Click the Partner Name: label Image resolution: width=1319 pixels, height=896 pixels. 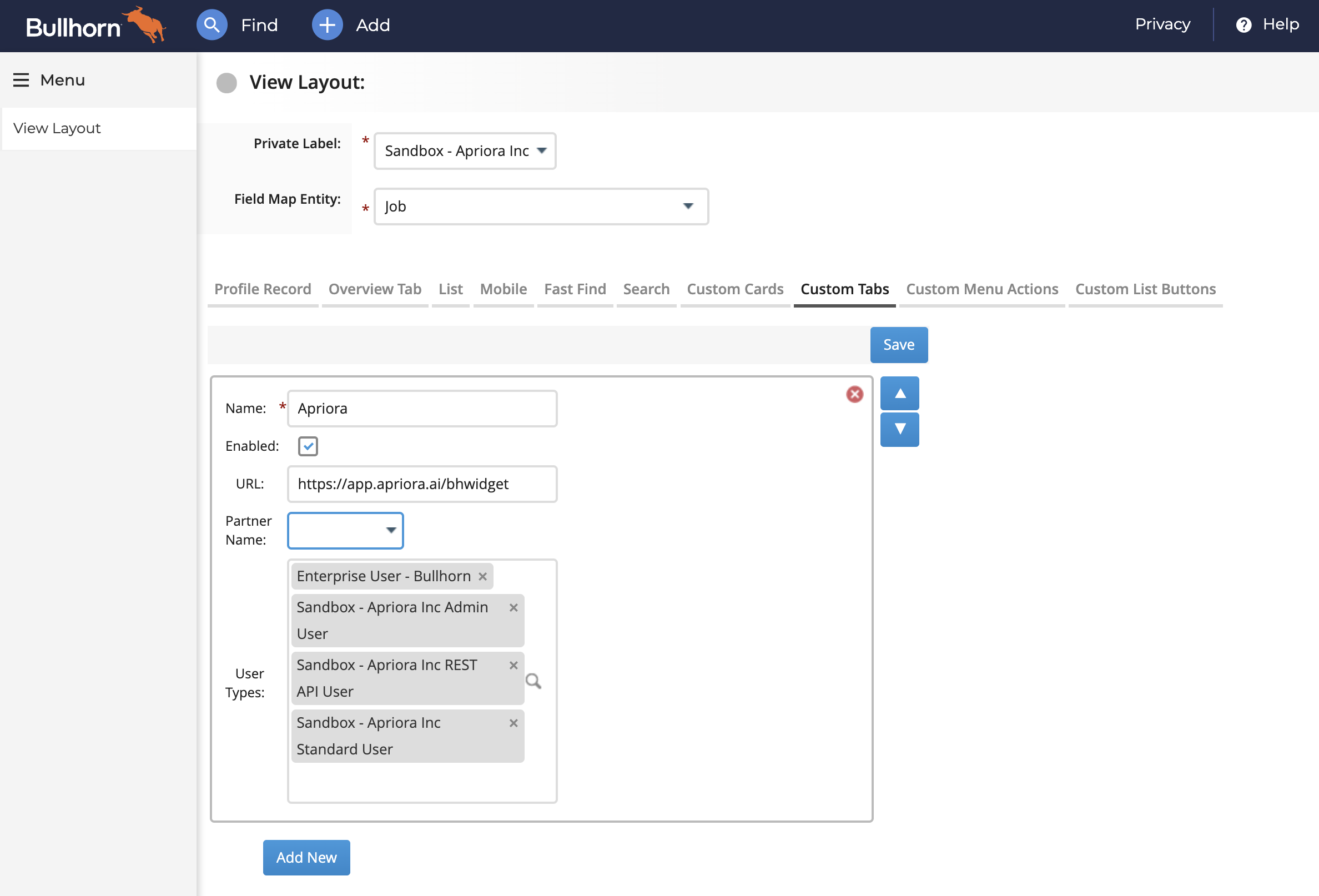tap(248, 531)
